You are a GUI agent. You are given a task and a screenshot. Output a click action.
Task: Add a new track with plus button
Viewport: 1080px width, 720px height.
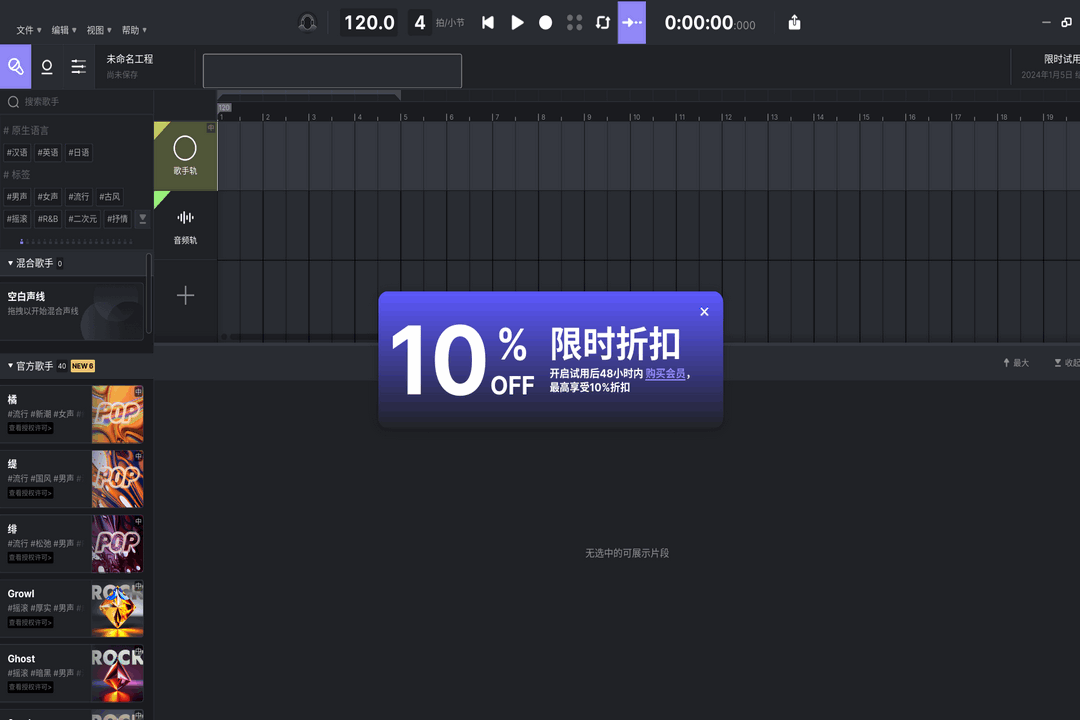click(185, 294)
